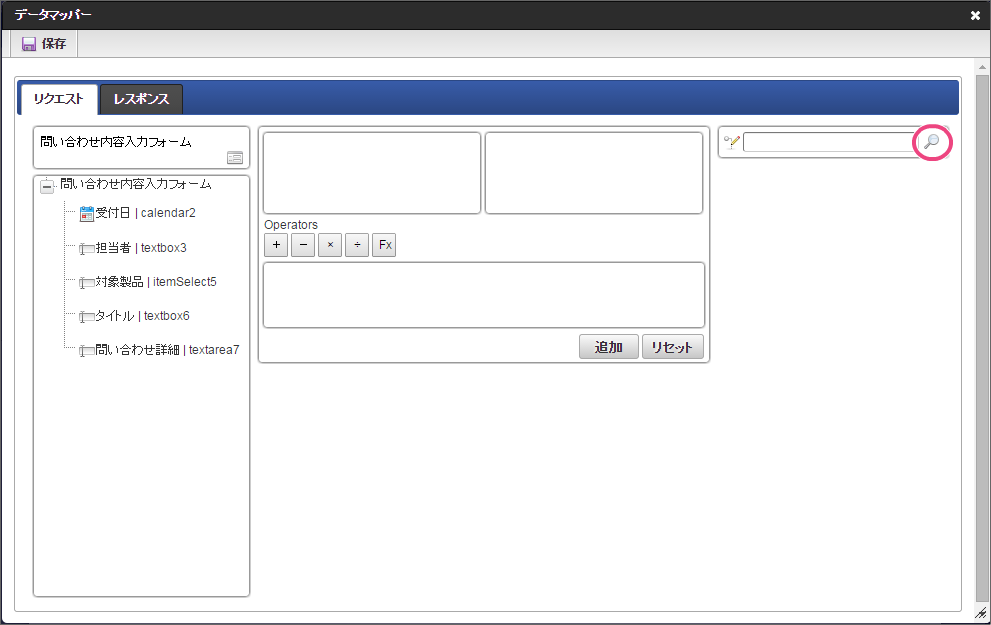The width and height of the screenshot is (991, 625).
Task: Click the calendar icon beside 受付日
Action: pos(87,214)
